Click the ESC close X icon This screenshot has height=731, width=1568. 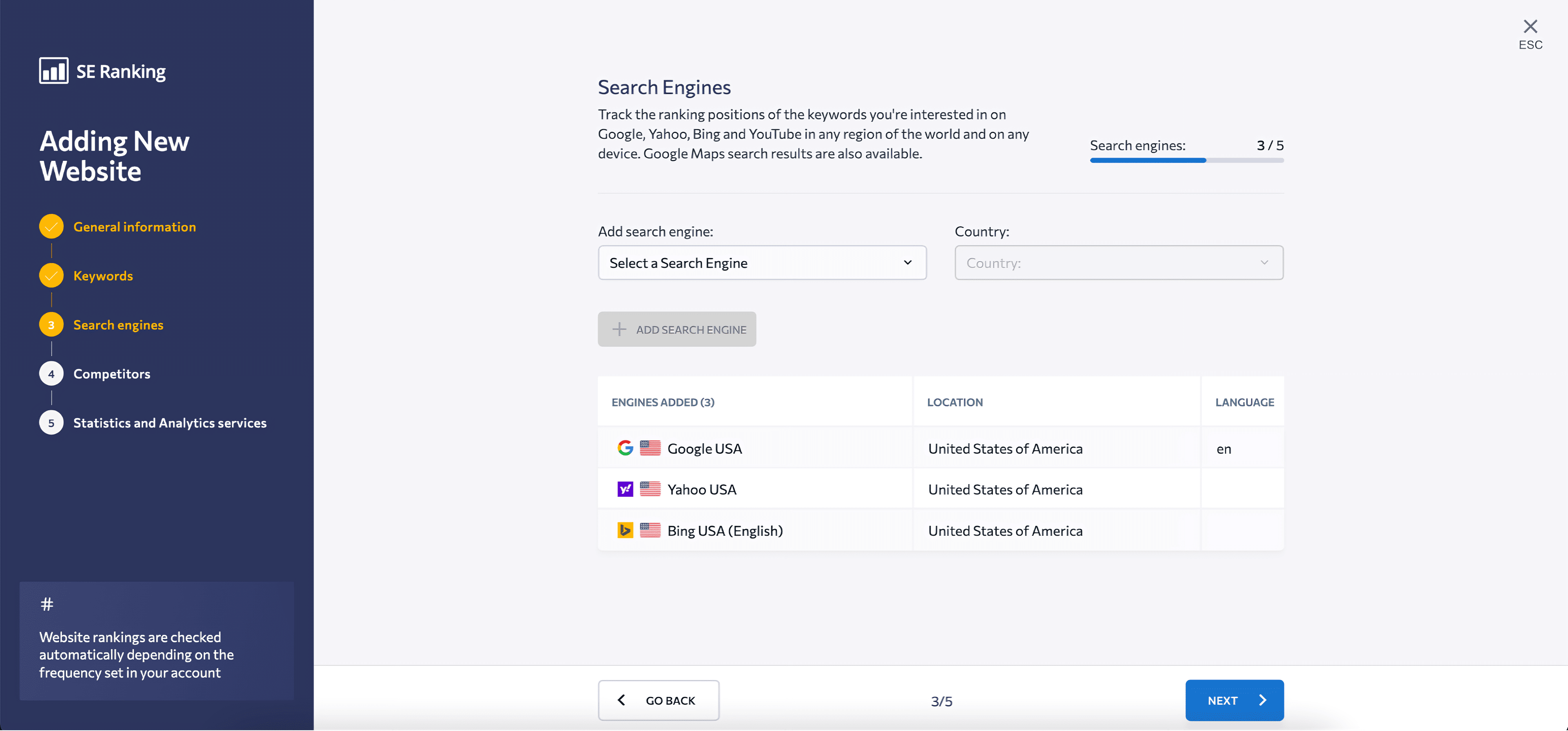coord(1530,26)
